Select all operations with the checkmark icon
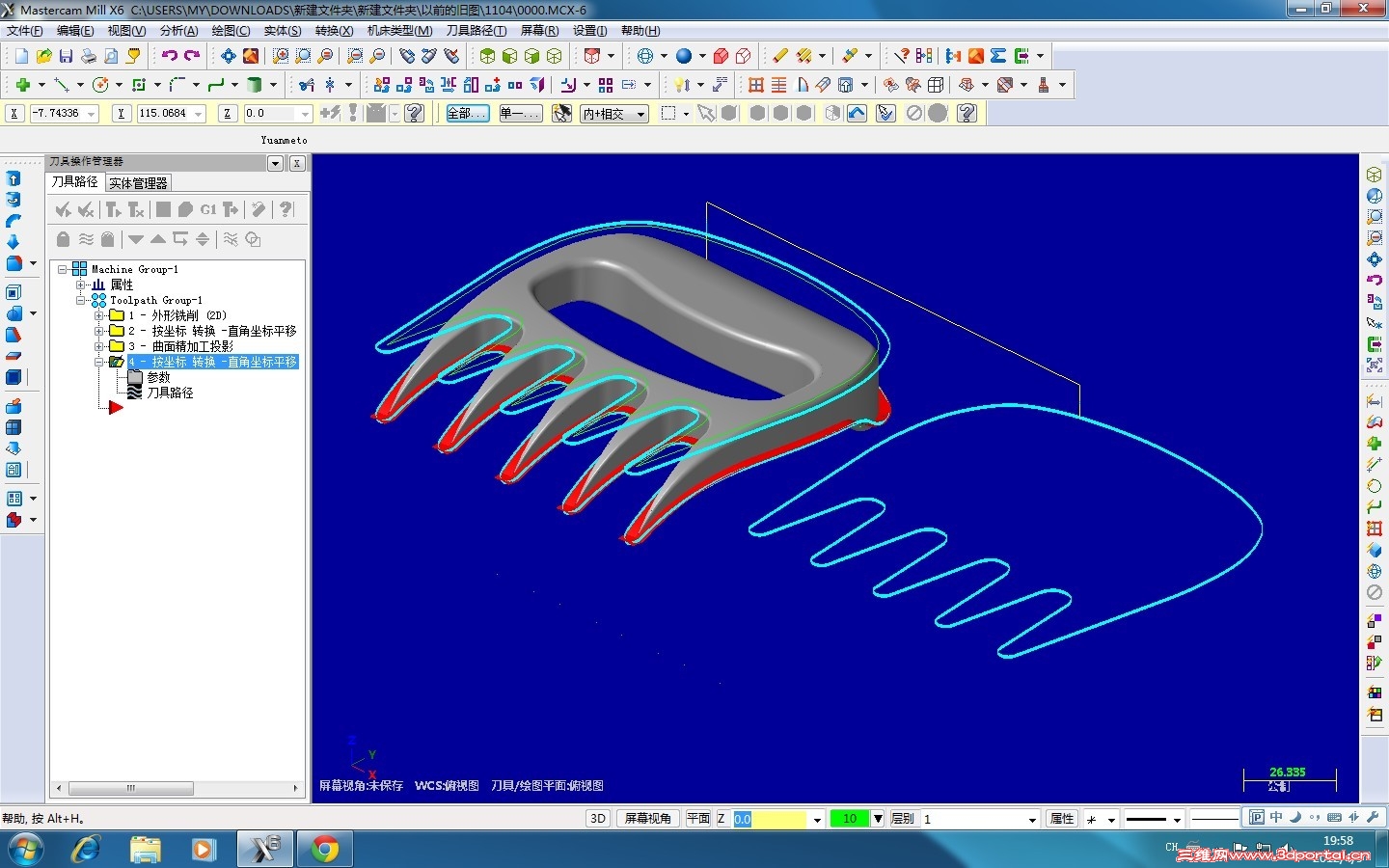Screen dimensions: 1389x868 pos(63,209)
